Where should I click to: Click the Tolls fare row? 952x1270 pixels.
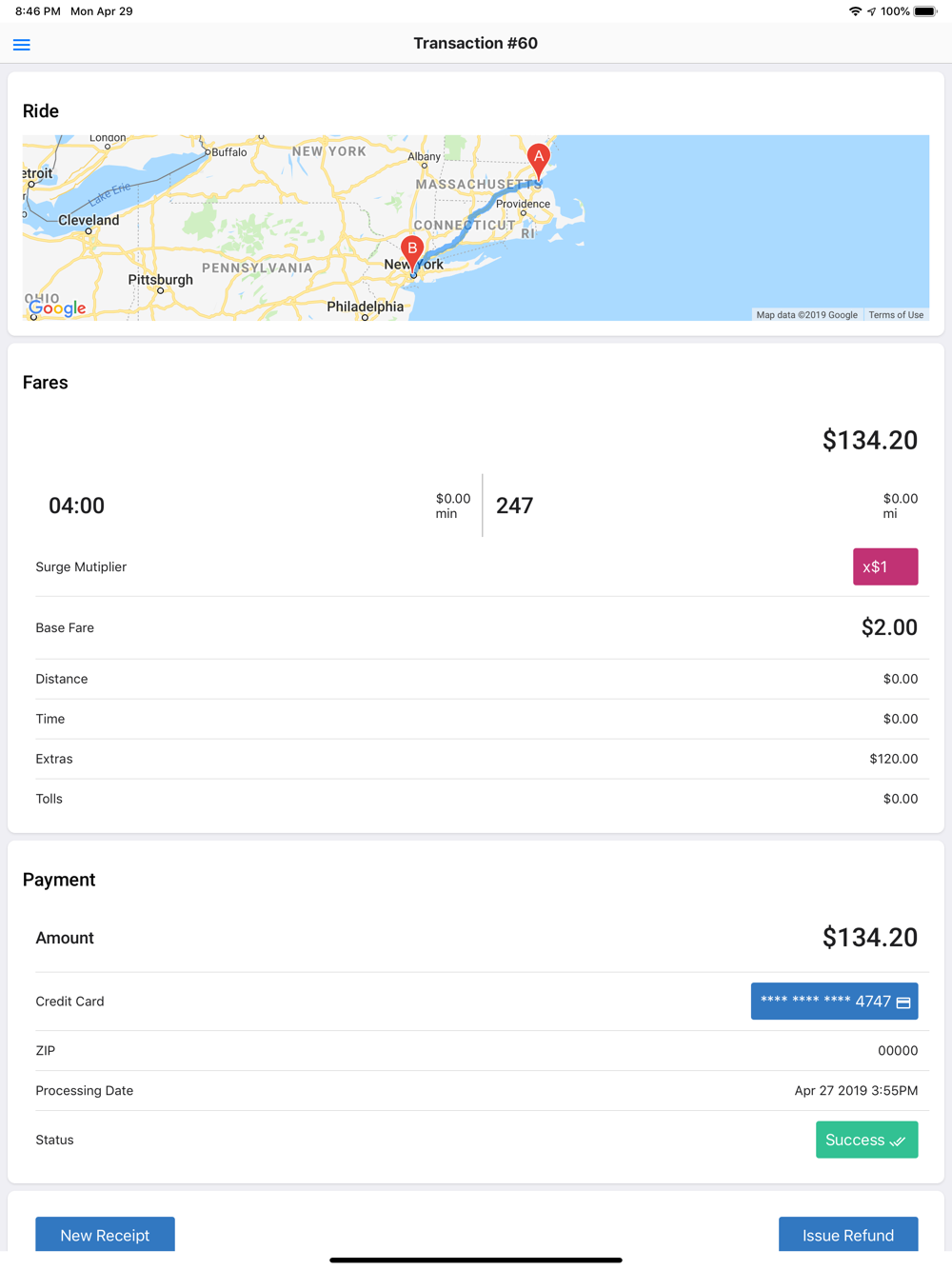point(476,799)
